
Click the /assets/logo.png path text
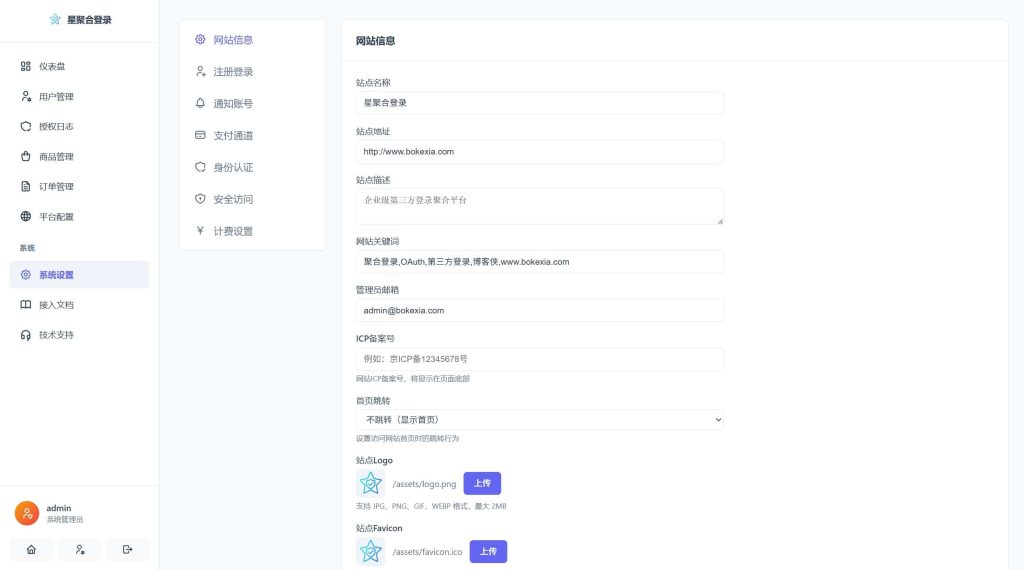point(424,484)
